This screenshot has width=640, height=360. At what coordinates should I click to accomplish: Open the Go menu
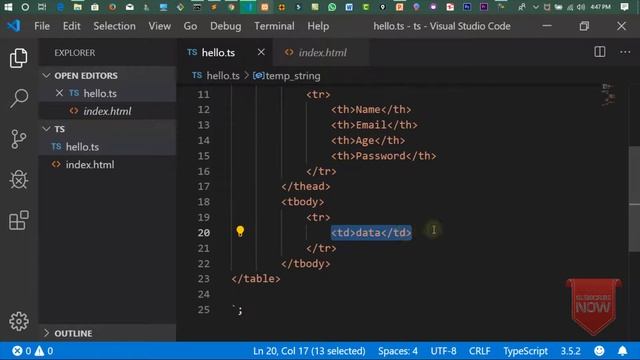[x=190, y=26]
